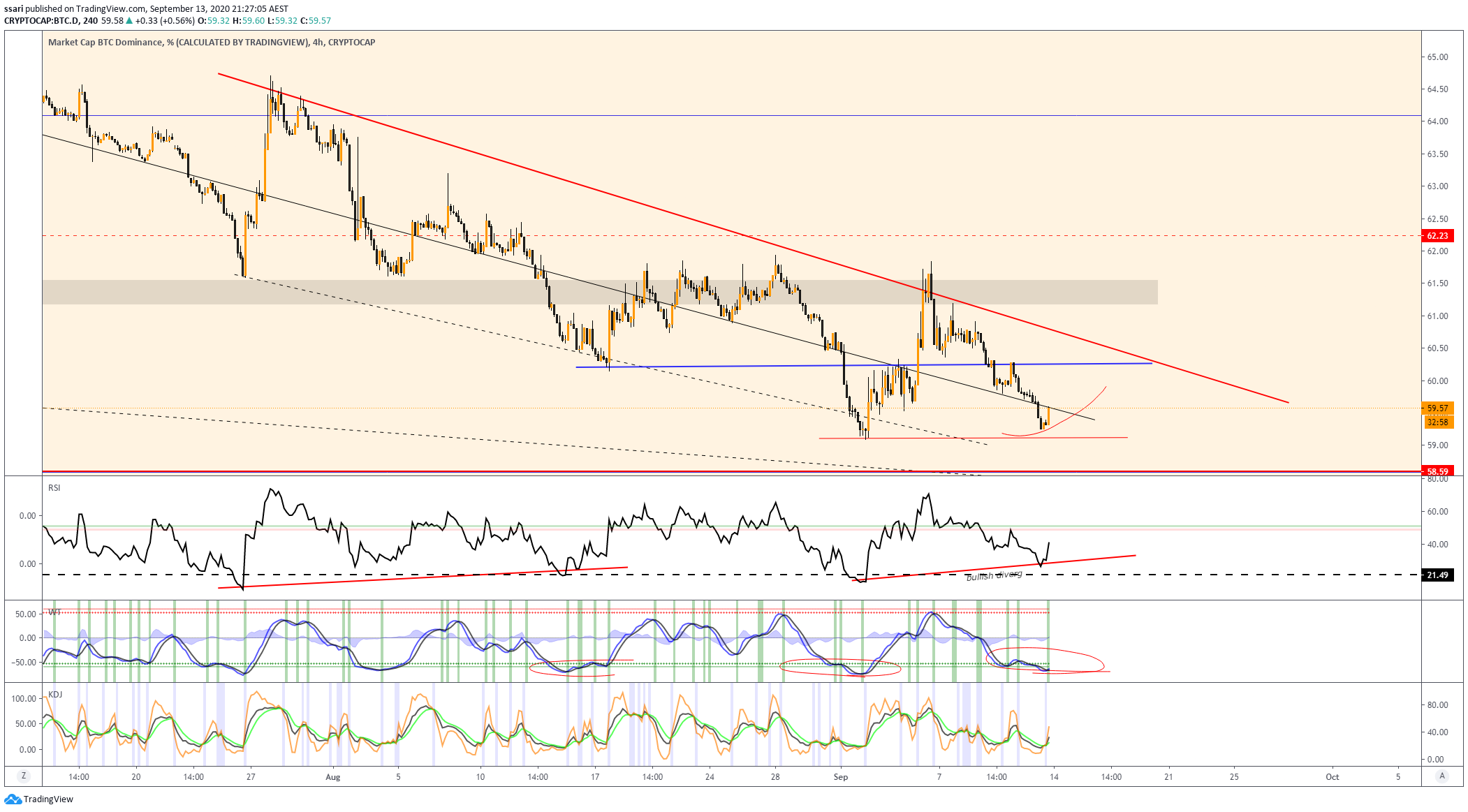Click the red 62.23 price label
Image resolution: width=1468 pixels, height=812 pixels.
click(x=1437, y=236)
